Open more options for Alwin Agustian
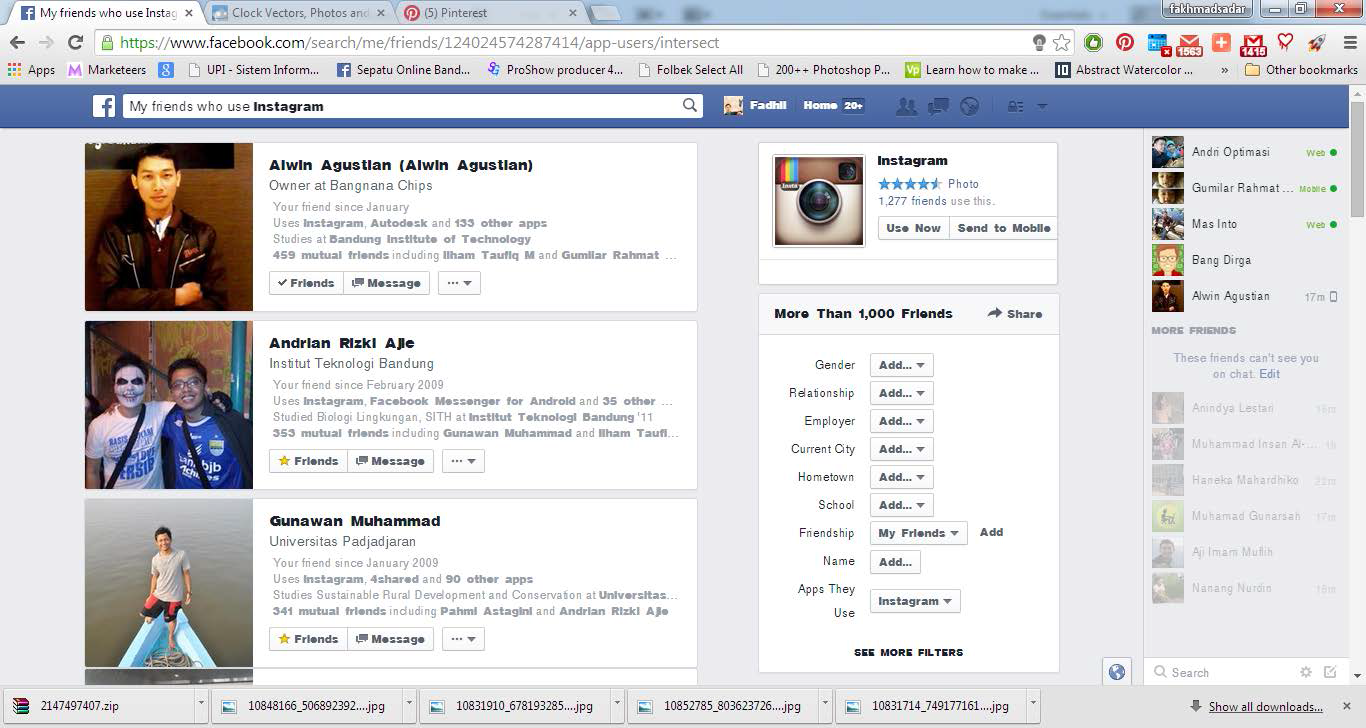Image resolution: width=1366 pixels, height=728 pixels. 459,283
